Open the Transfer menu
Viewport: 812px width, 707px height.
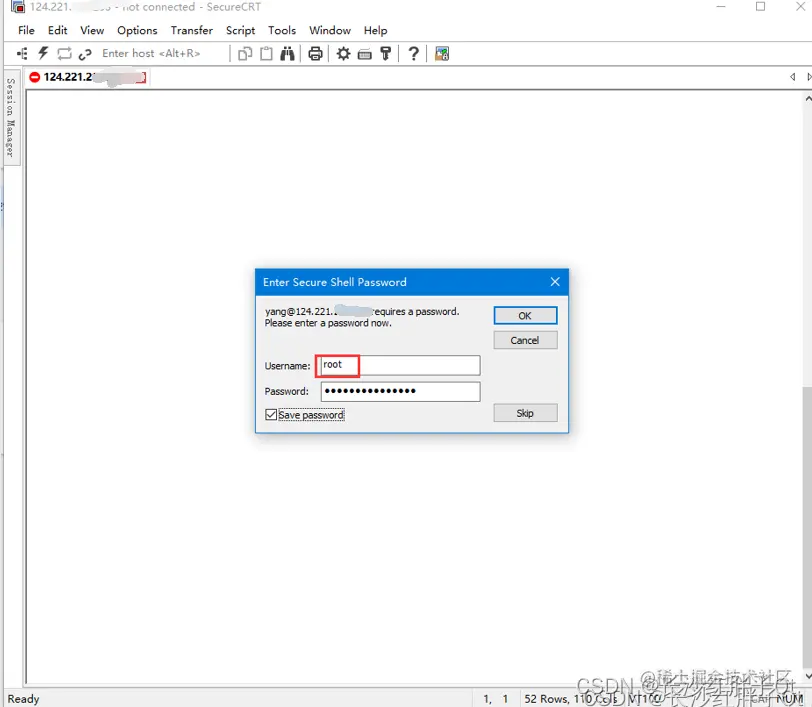(192, 31)
